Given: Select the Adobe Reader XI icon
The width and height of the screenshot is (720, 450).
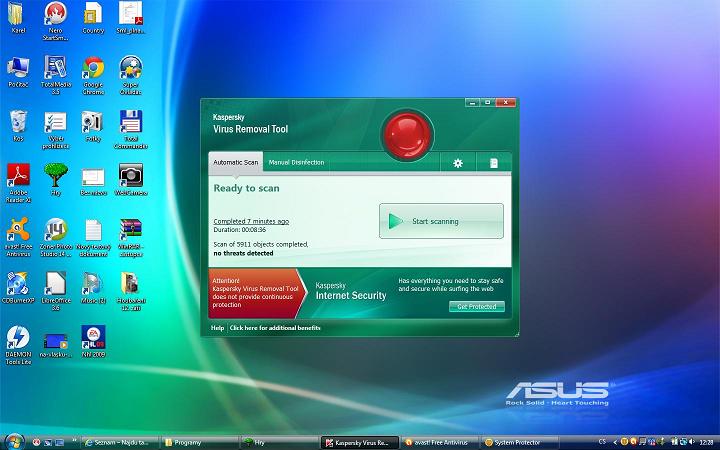Looking at the screenshot, I should coord(18,183).
